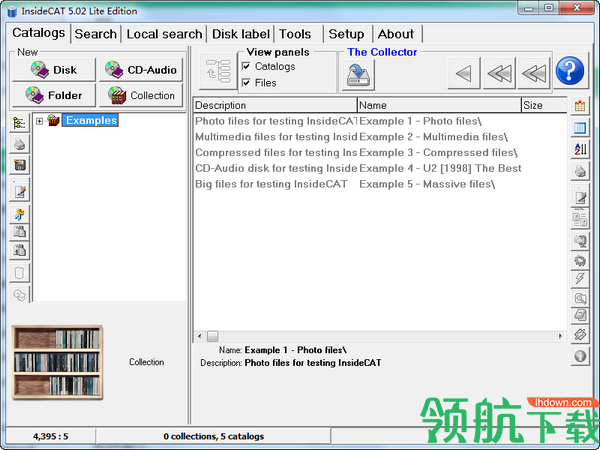Click '4,395 : 5' in status bar
The image size is (600, 450).
(x=51, y=437)
